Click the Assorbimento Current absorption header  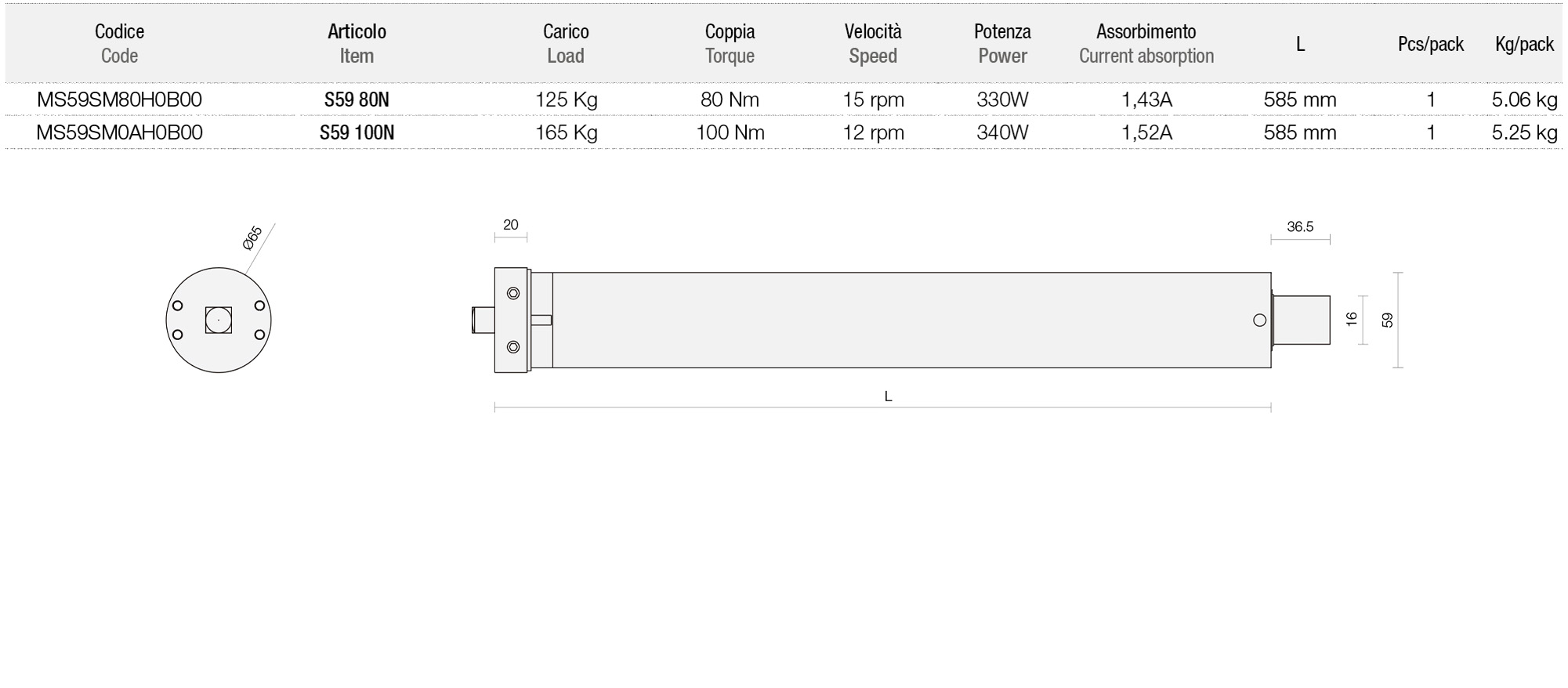1146,43
